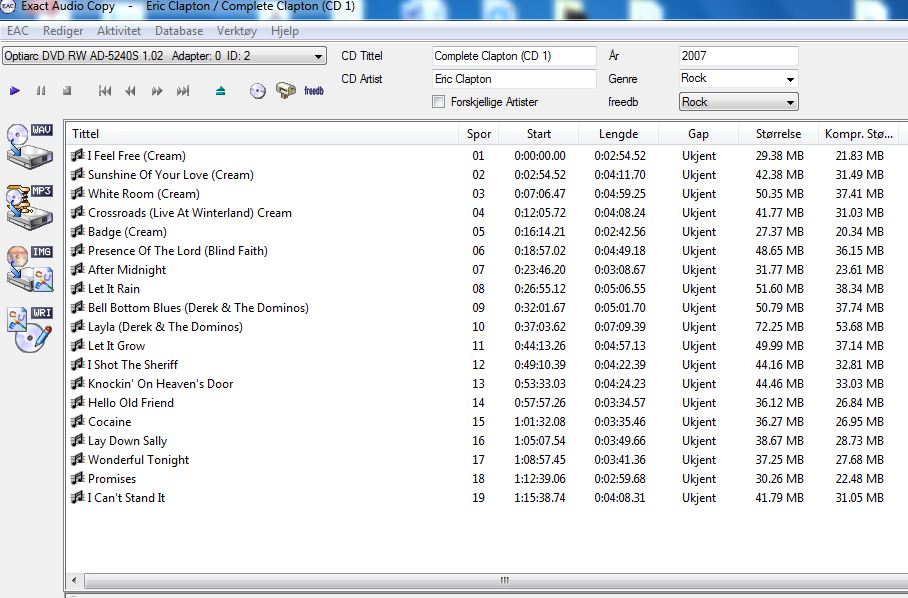908x598 pixels.
Task: Skip to next track button
Action: pos(183,91)
